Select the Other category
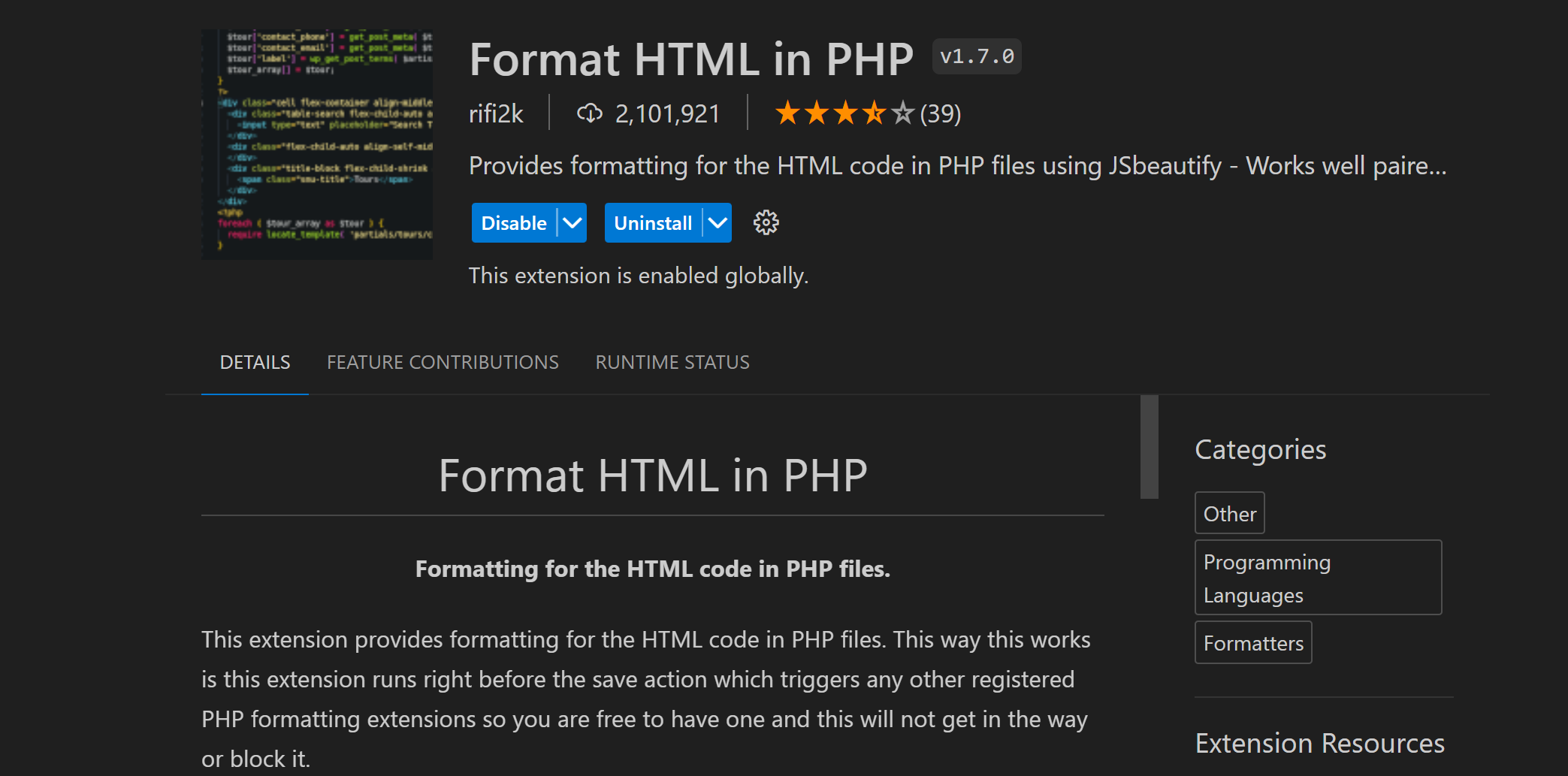The width and height of the screenshot is (1568, 776). tap(1229, 512)
